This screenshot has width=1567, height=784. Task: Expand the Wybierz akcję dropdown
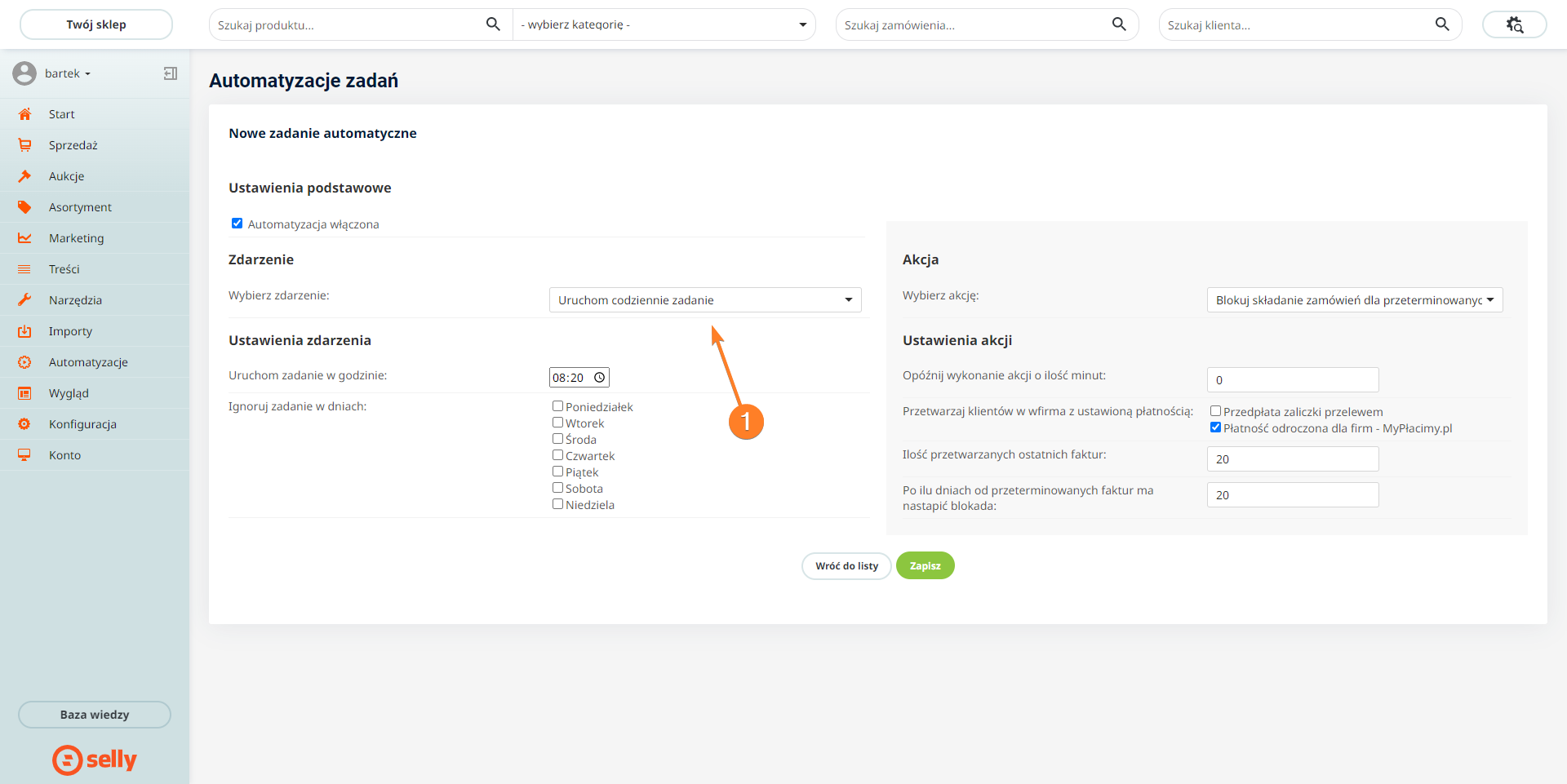[x=1354, y=300]
